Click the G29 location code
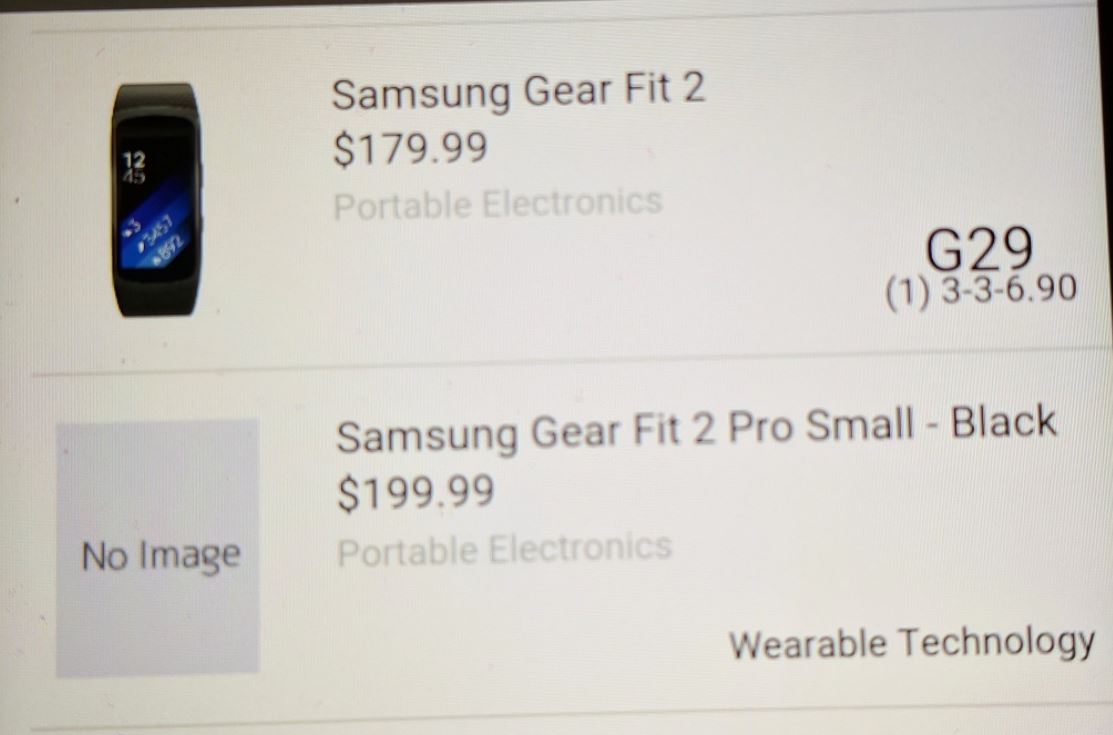This screenshot has height=735, width=1113. coord(979,249)
